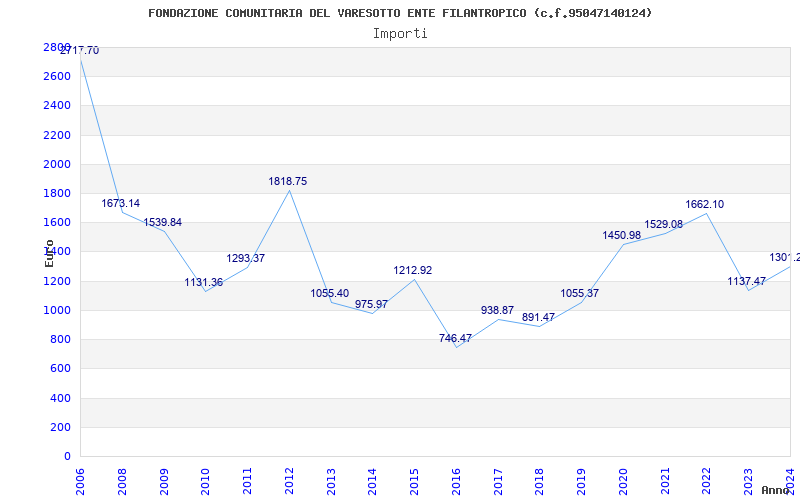Viewport: 800px width, 500px height.
Task: Click x-axis year 2014
Action: pyautogui.click(x=373, y=482)
